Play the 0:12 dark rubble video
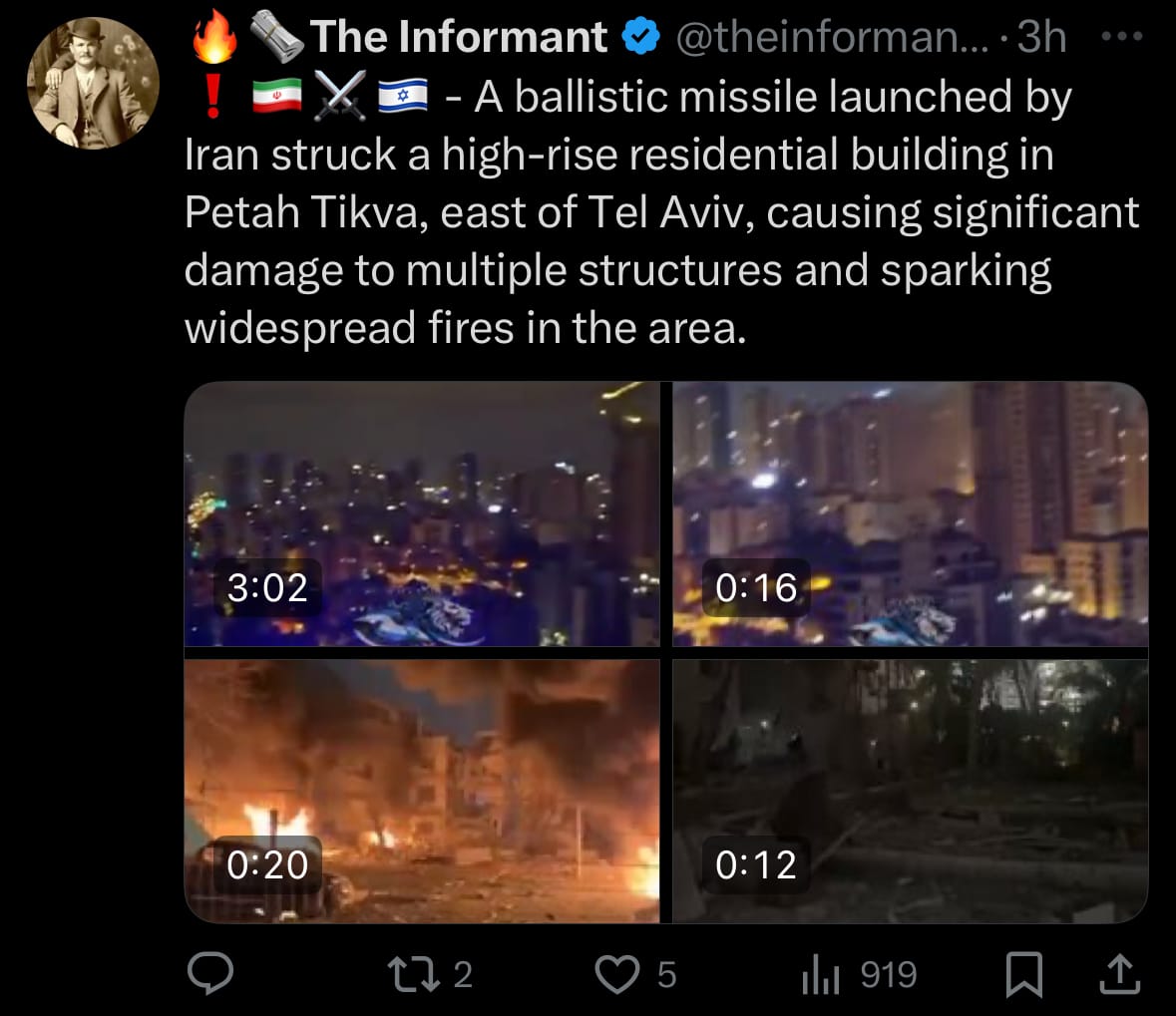The image size is (1176, 1016). pyautogui.click(x=911, y=791)
